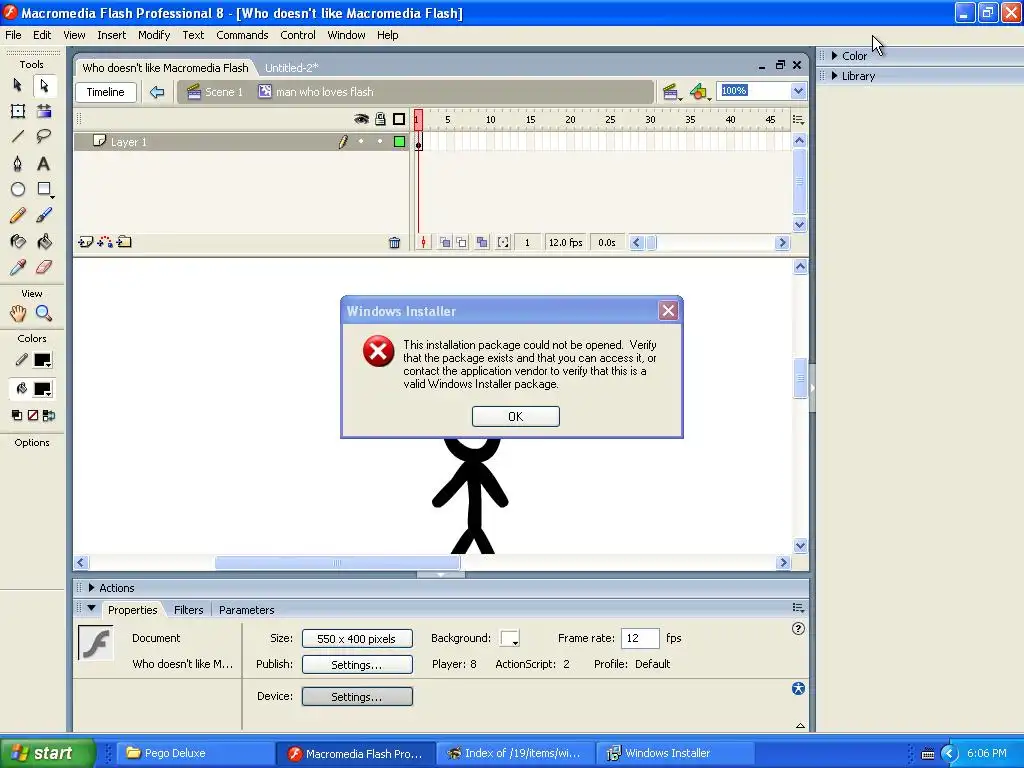1024x768 pixels.
Task: Expand the Library panel
Action: [x=835, y=76]
